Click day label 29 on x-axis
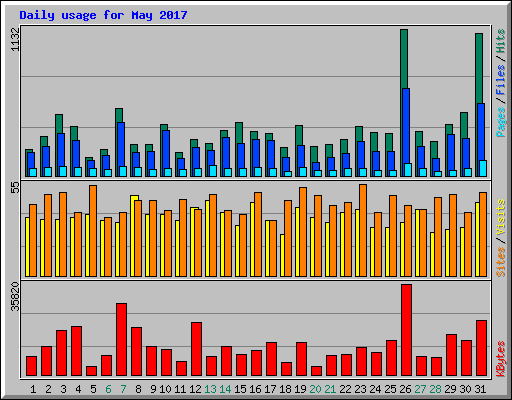Image resolution: width=512 pixels, height=400 pixels. coord(450,389)
